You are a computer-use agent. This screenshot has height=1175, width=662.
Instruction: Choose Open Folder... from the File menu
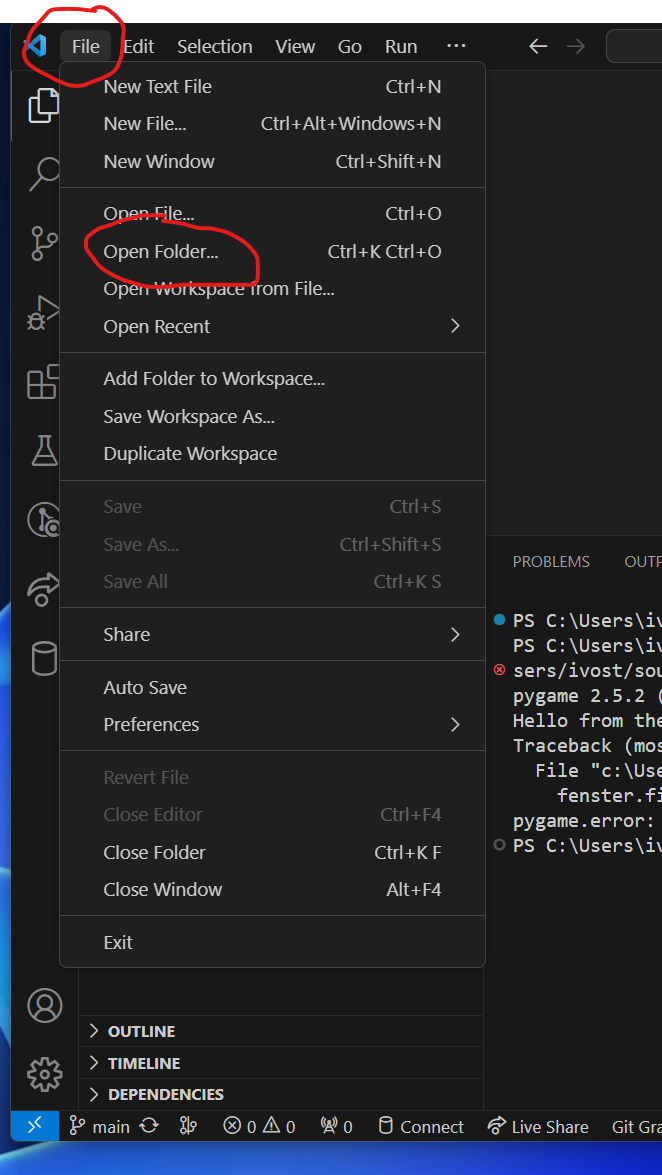point(161,251)
